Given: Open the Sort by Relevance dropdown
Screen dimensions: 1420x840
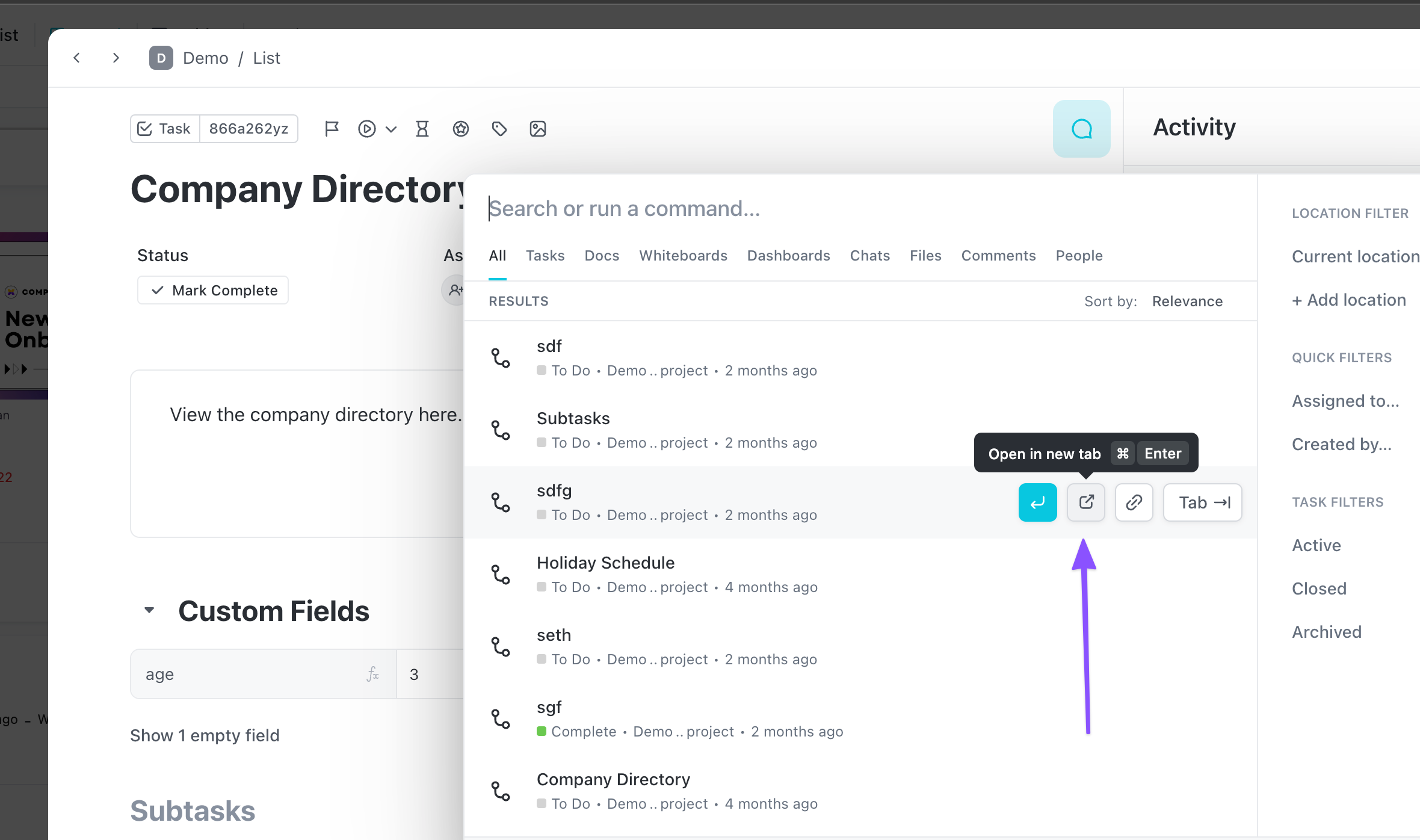Looking at the screenshot, I should 1187,301.
